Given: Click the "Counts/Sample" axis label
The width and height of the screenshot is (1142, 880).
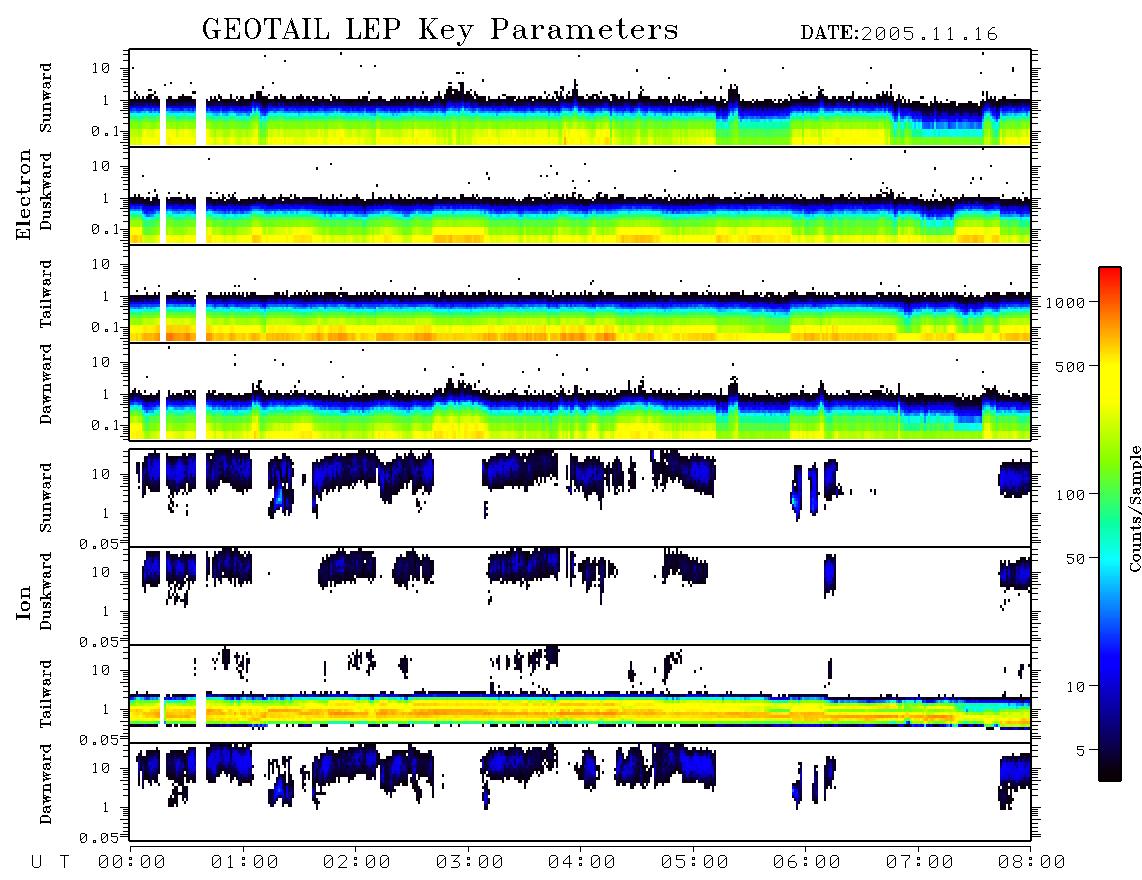Looking at the screenshot, I should point(1134,508).
